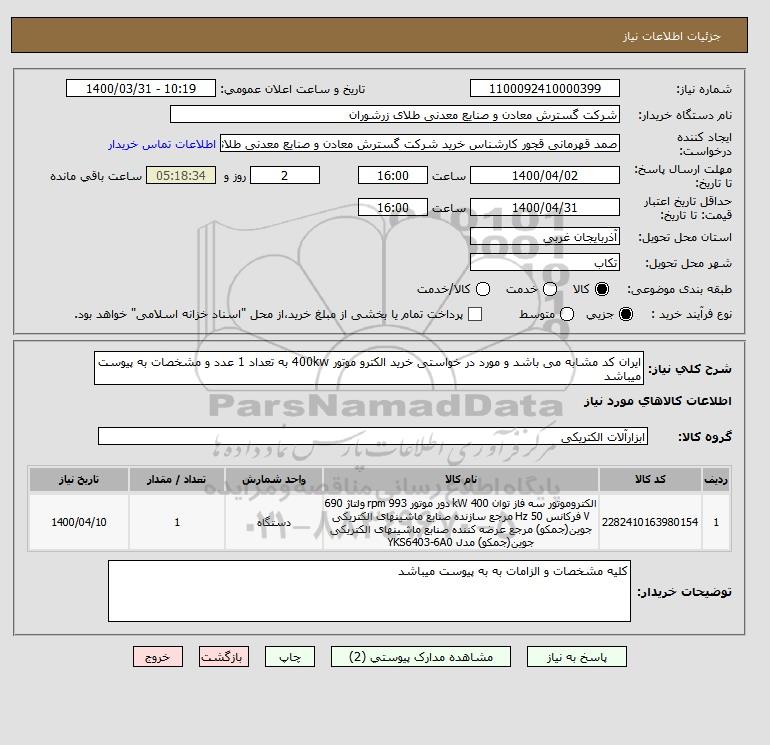This screenshot has height=745, width=770.
Task: Select the کالا radio button
Action: (x=602, y=289)
